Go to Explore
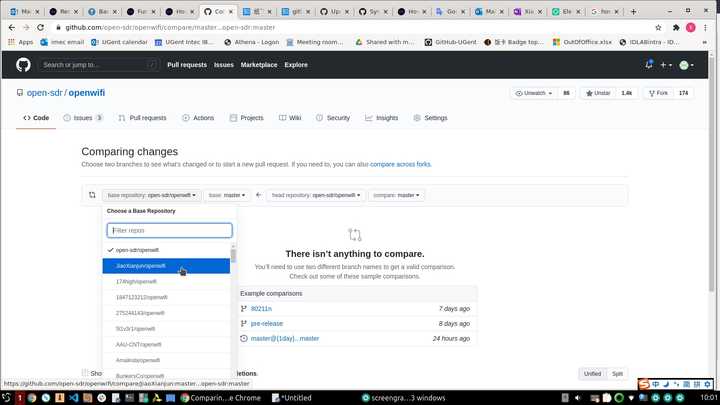This screenshot has width=720, height=405. pos(296,65)
